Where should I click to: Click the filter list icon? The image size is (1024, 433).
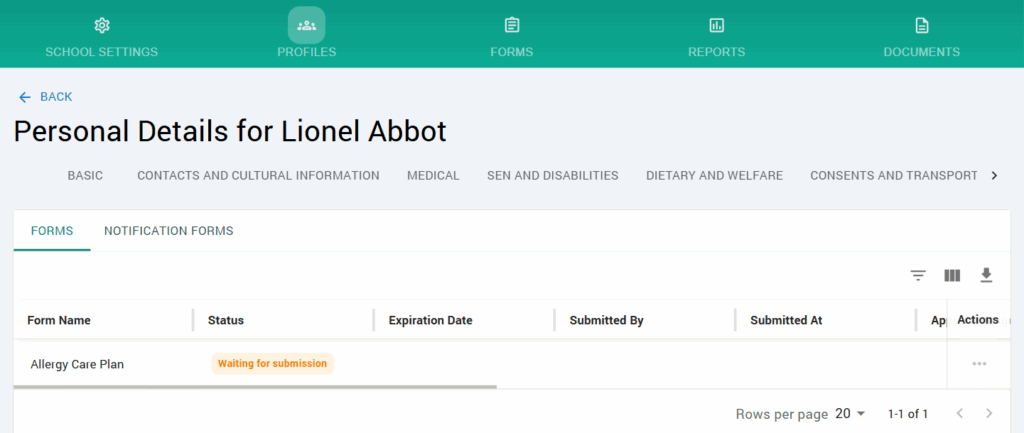918,275
